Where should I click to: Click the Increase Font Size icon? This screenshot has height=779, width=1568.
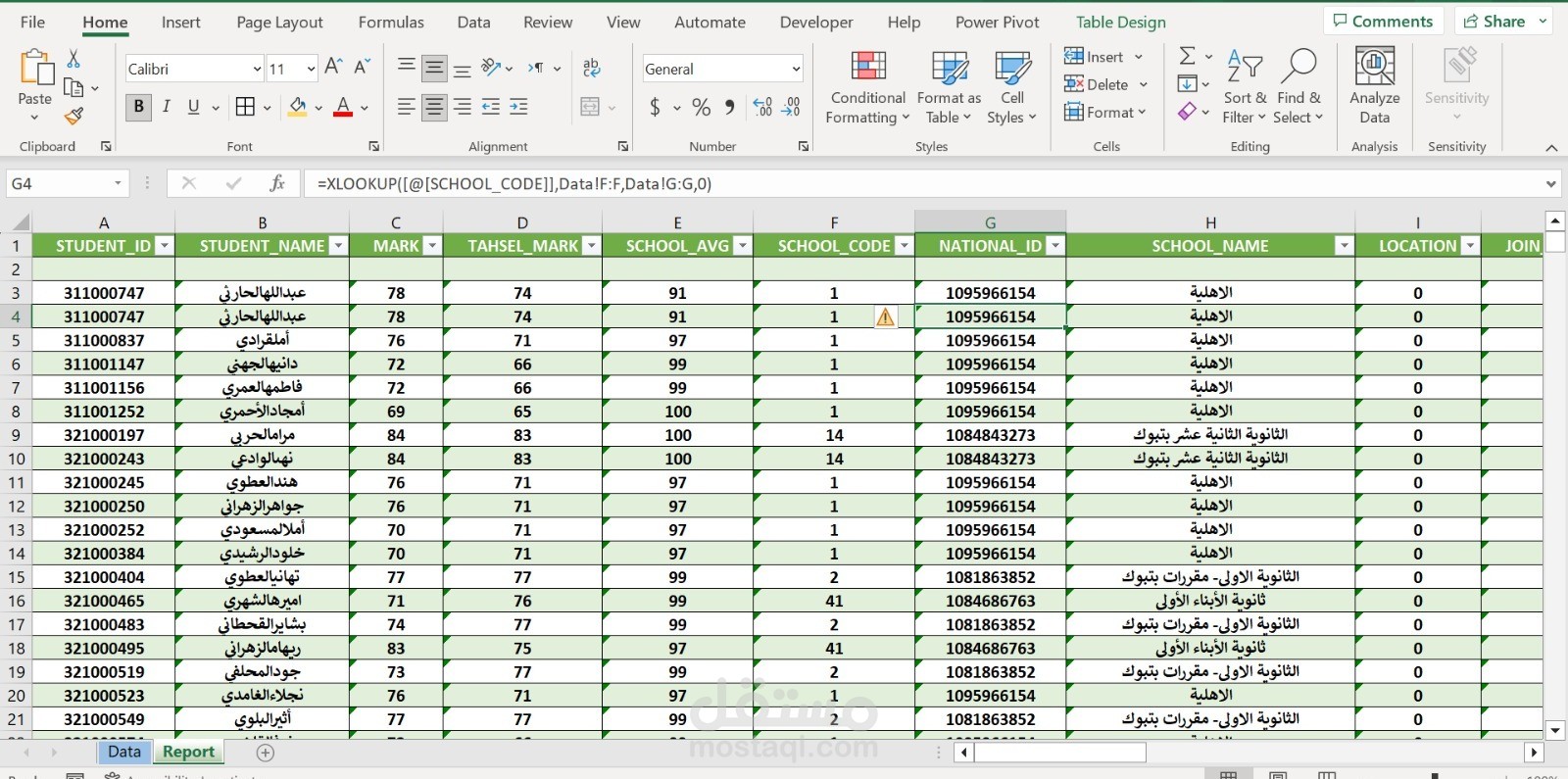click(x=333, y=67)
